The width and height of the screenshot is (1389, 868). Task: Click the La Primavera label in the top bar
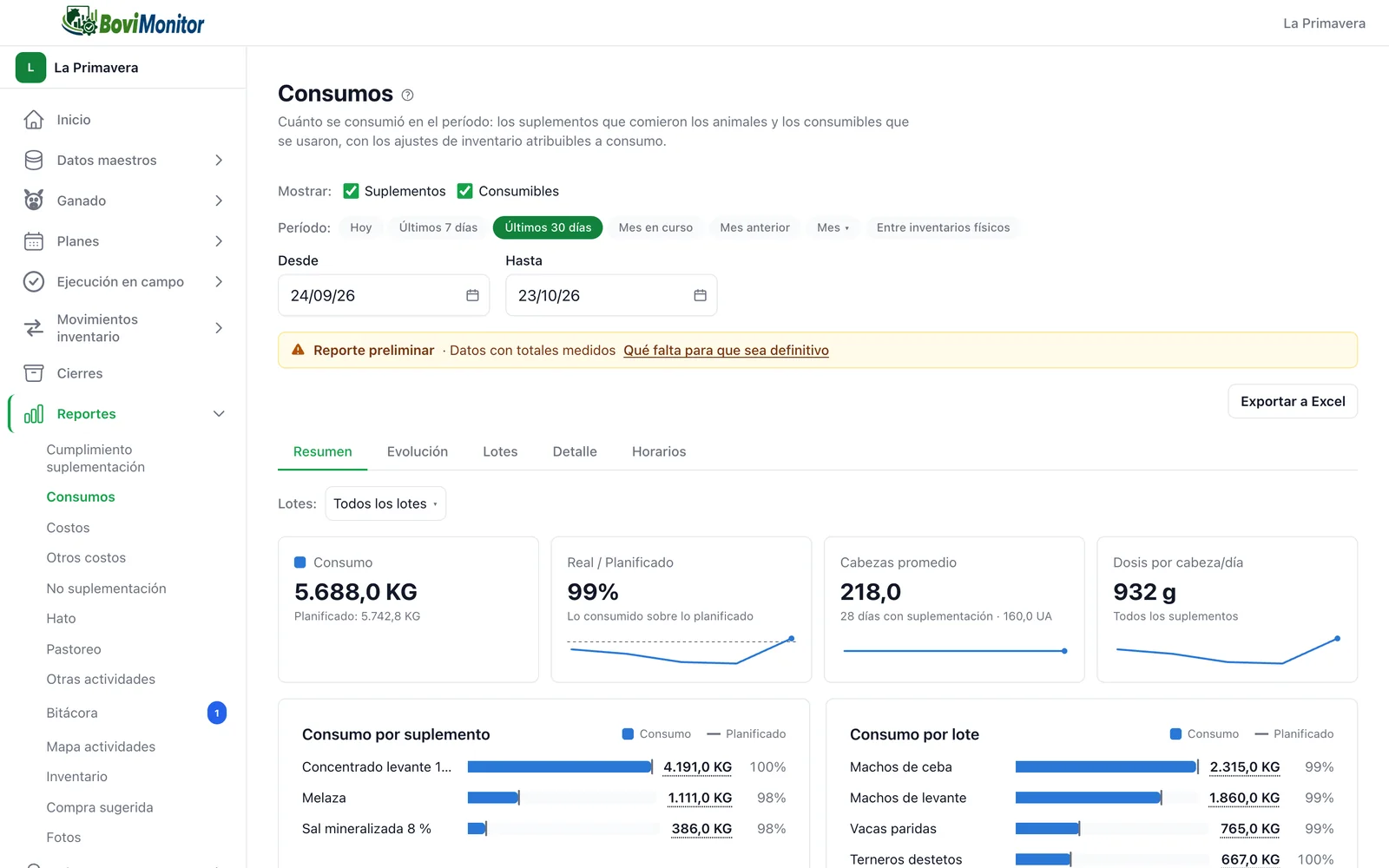tap(1324, 23)
